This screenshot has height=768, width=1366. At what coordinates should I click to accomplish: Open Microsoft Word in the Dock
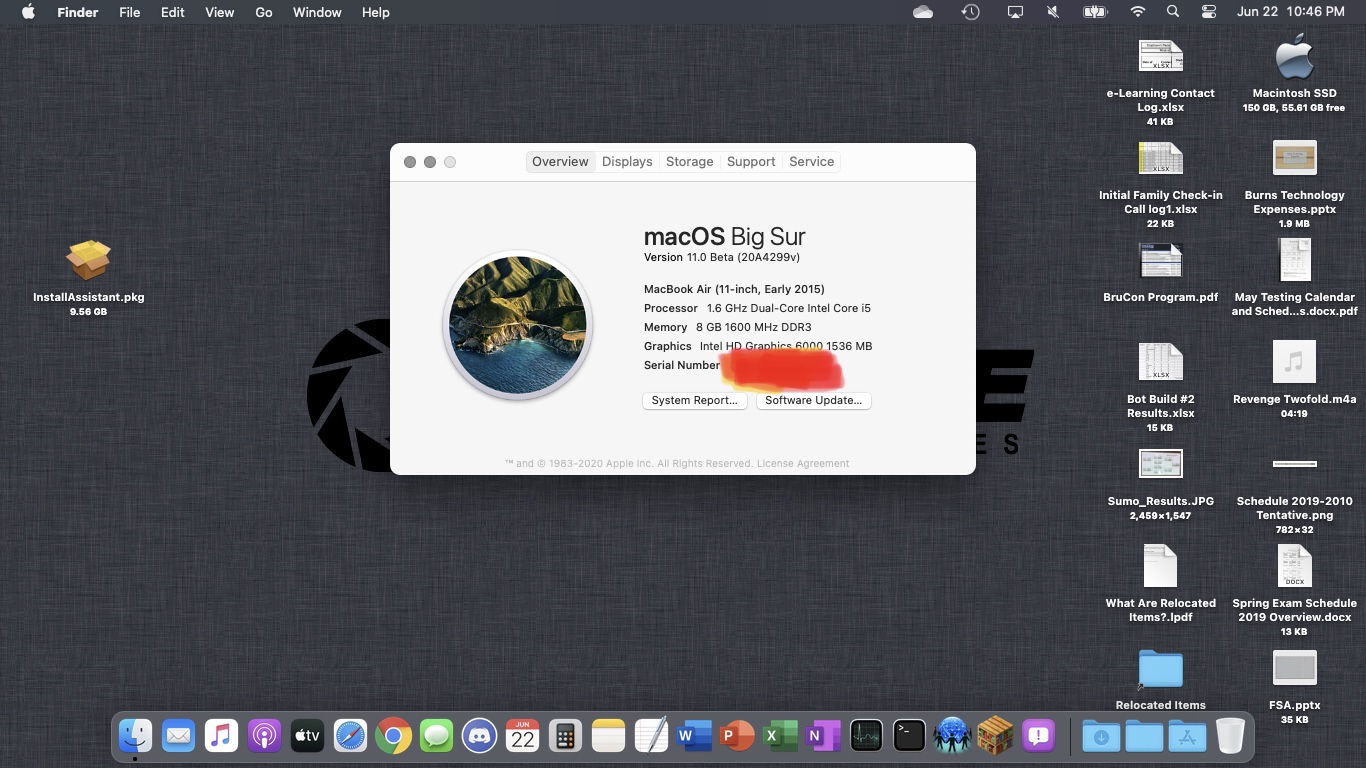tap(694, 737)
